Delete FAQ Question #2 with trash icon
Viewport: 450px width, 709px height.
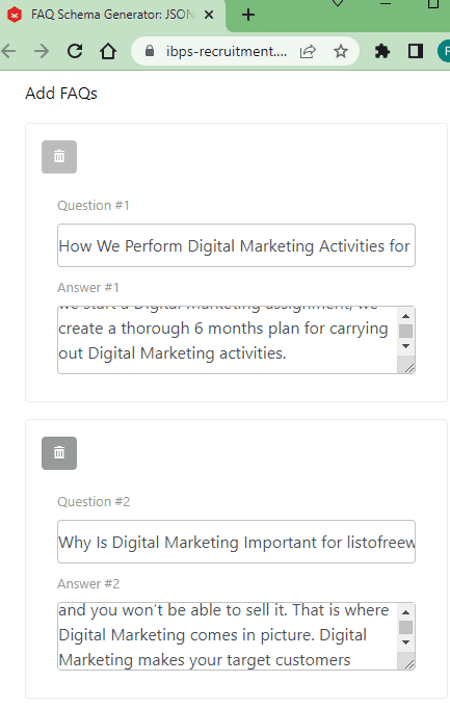coord(59,453)
